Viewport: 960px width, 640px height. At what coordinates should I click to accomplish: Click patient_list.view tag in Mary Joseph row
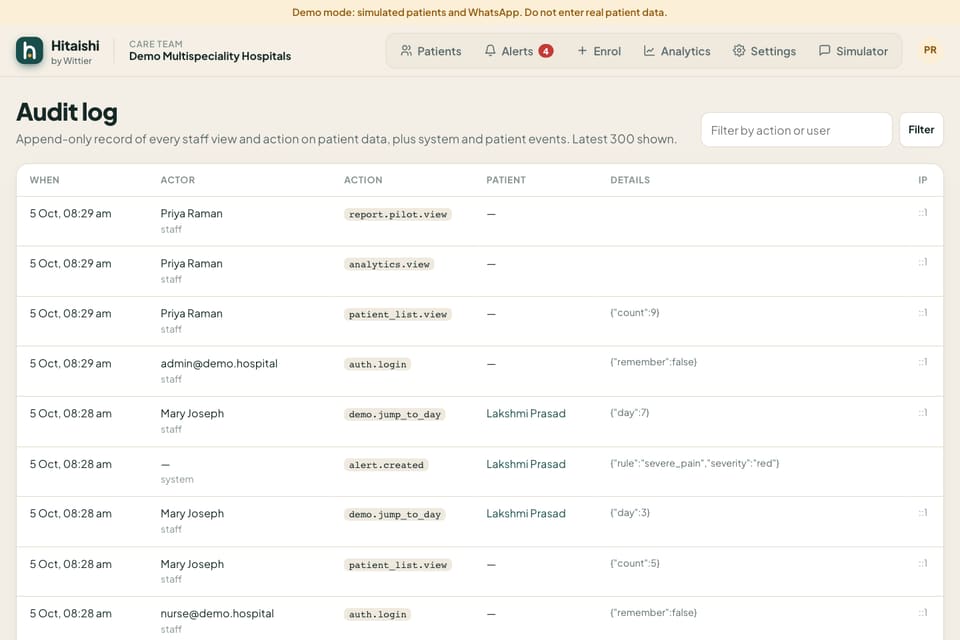click(x=398, y=565)
